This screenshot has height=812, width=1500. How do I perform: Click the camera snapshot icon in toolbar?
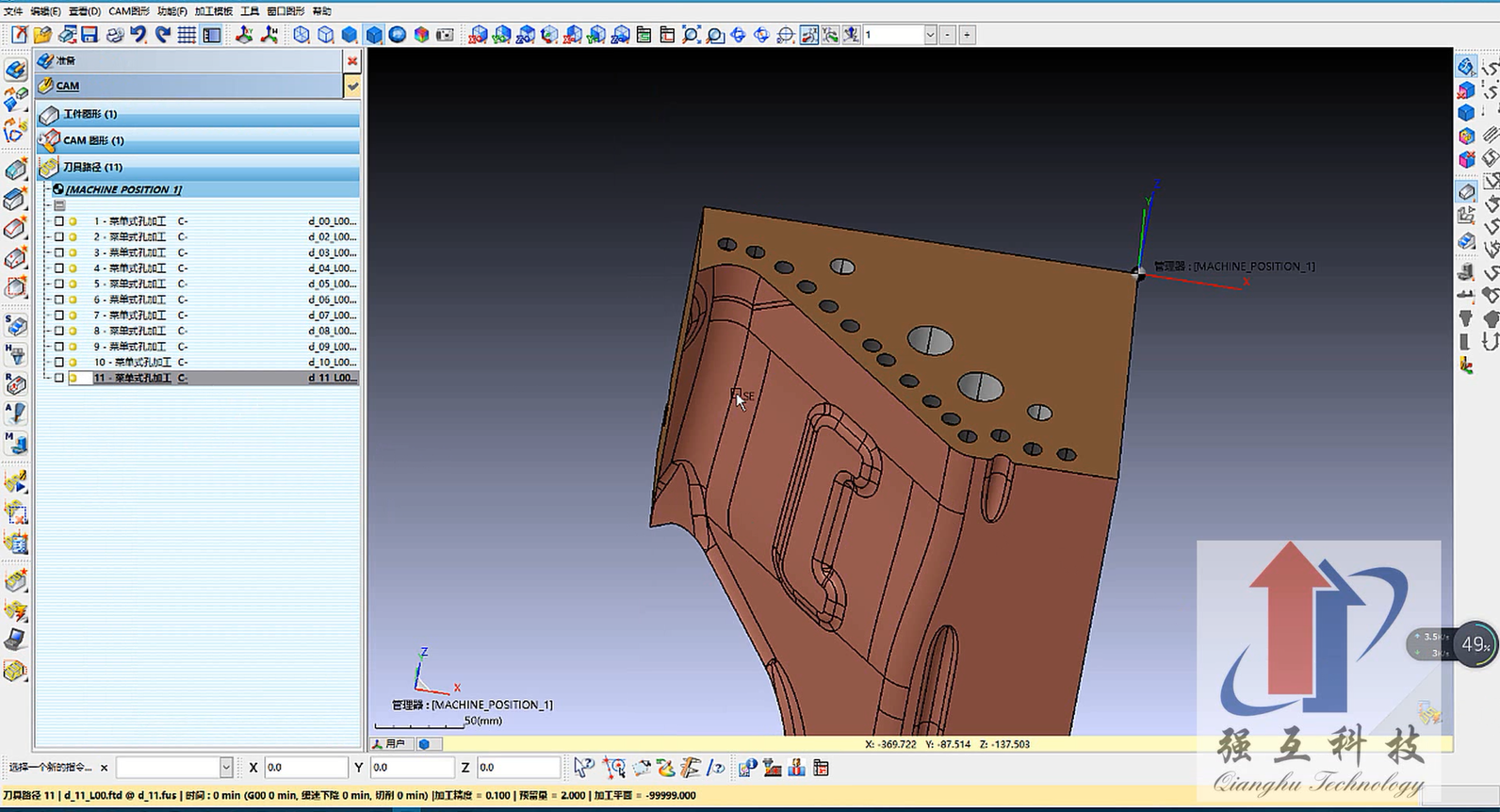[x=445, y=35]
